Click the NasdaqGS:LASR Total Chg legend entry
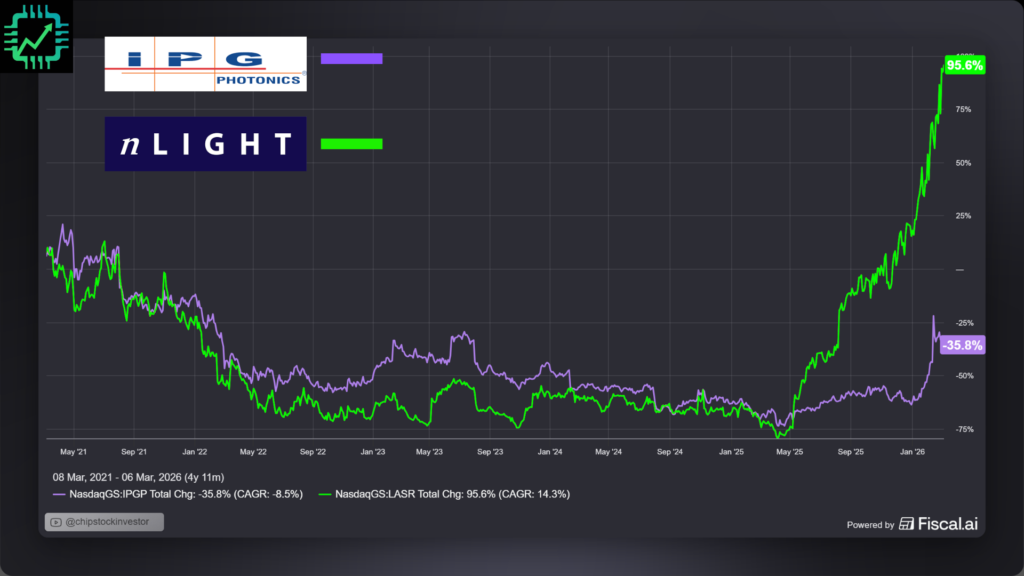Image resolution: width=1024 pixels, height=576 pixels. coord(444,494)
